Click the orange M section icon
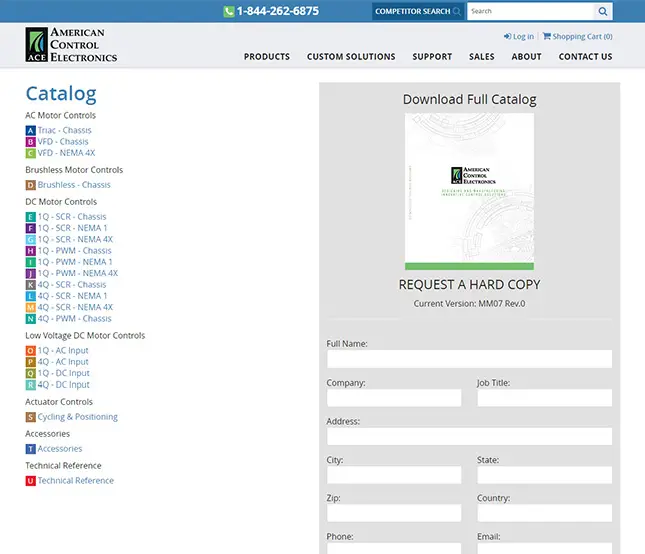 pos(30,307)
